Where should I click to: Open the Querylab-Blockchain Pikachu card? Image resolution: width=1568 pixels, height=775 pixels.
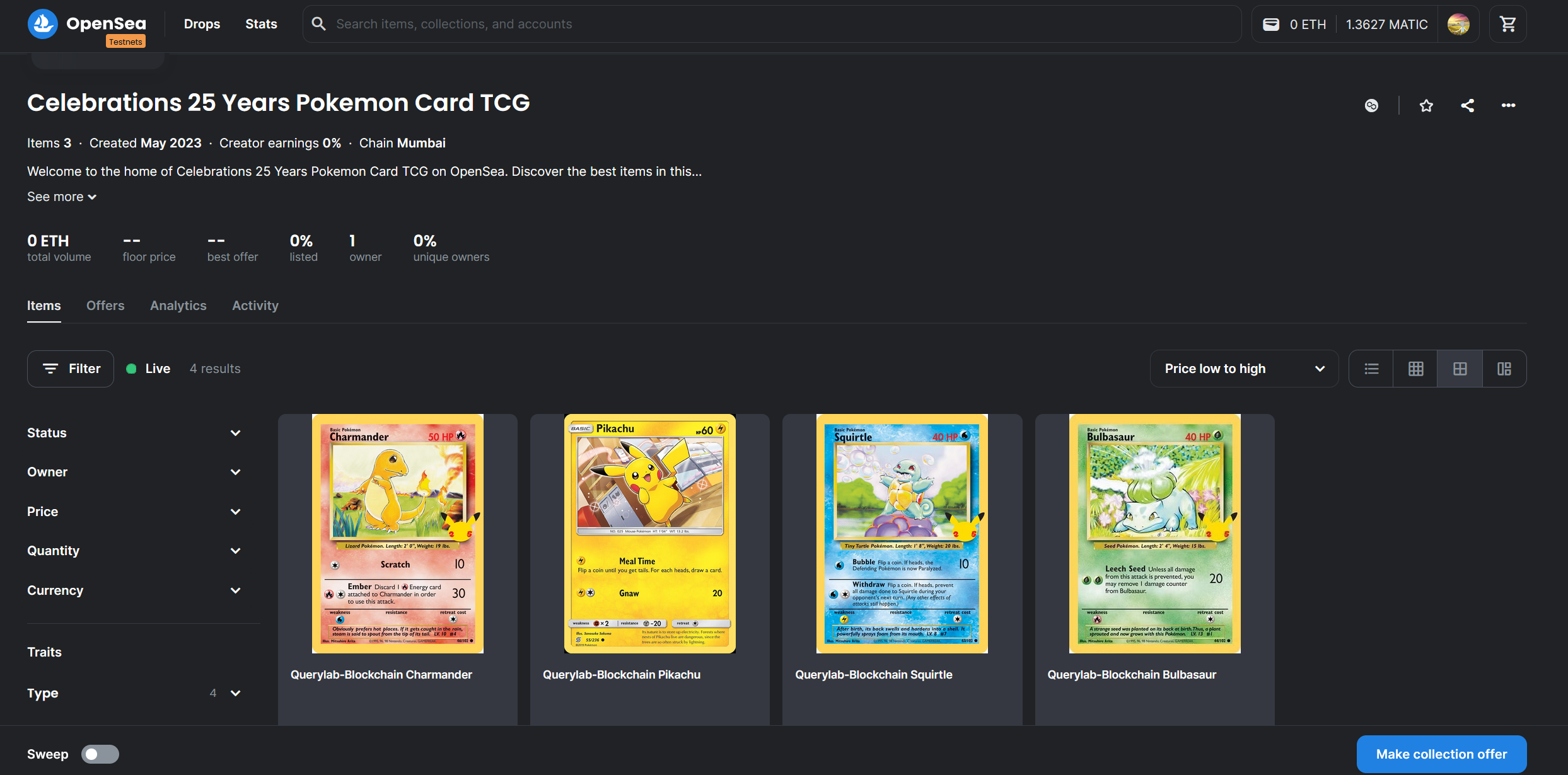coord(649,548)
